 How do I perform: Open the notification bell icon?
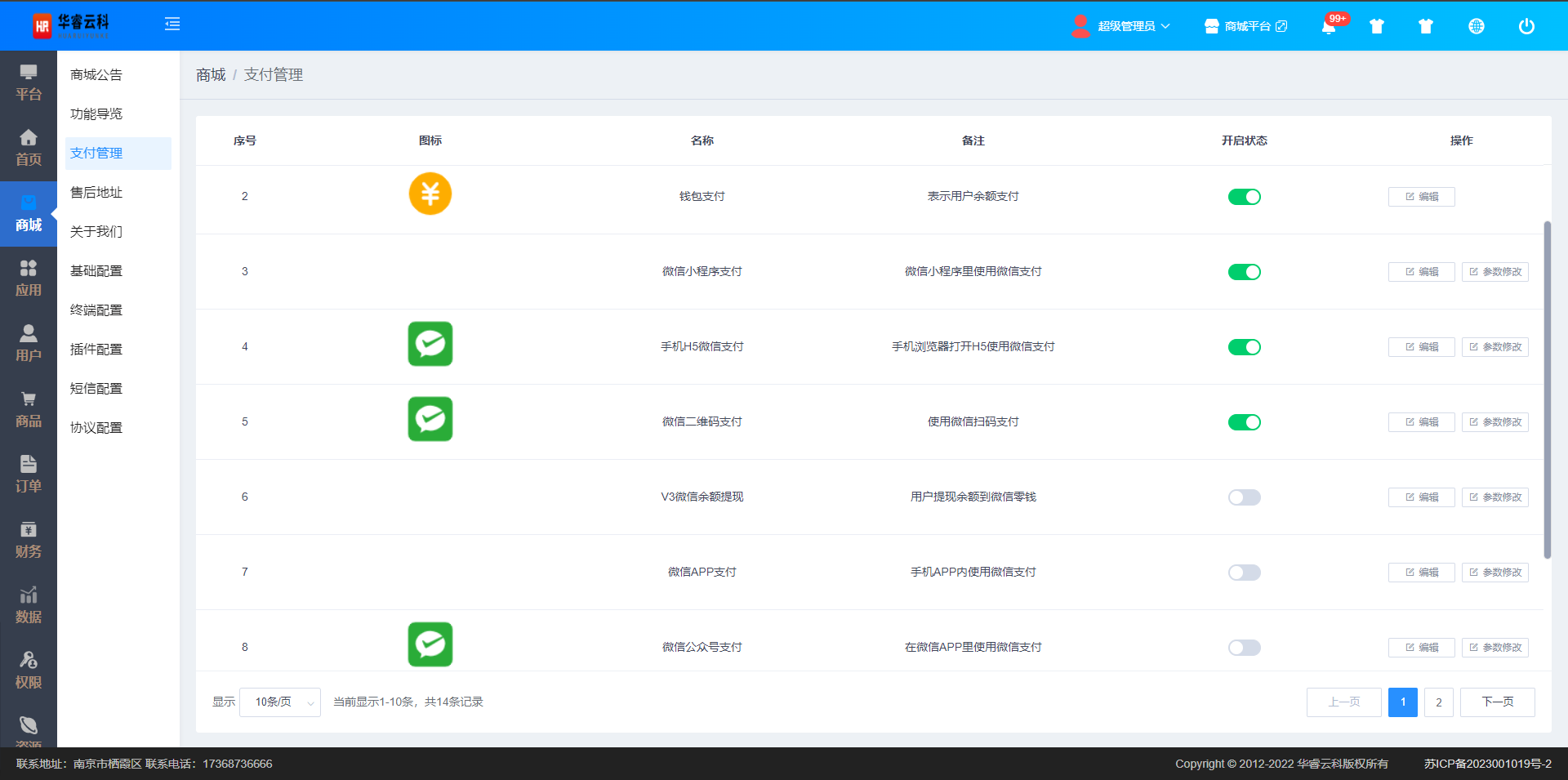click(1329, 27)
